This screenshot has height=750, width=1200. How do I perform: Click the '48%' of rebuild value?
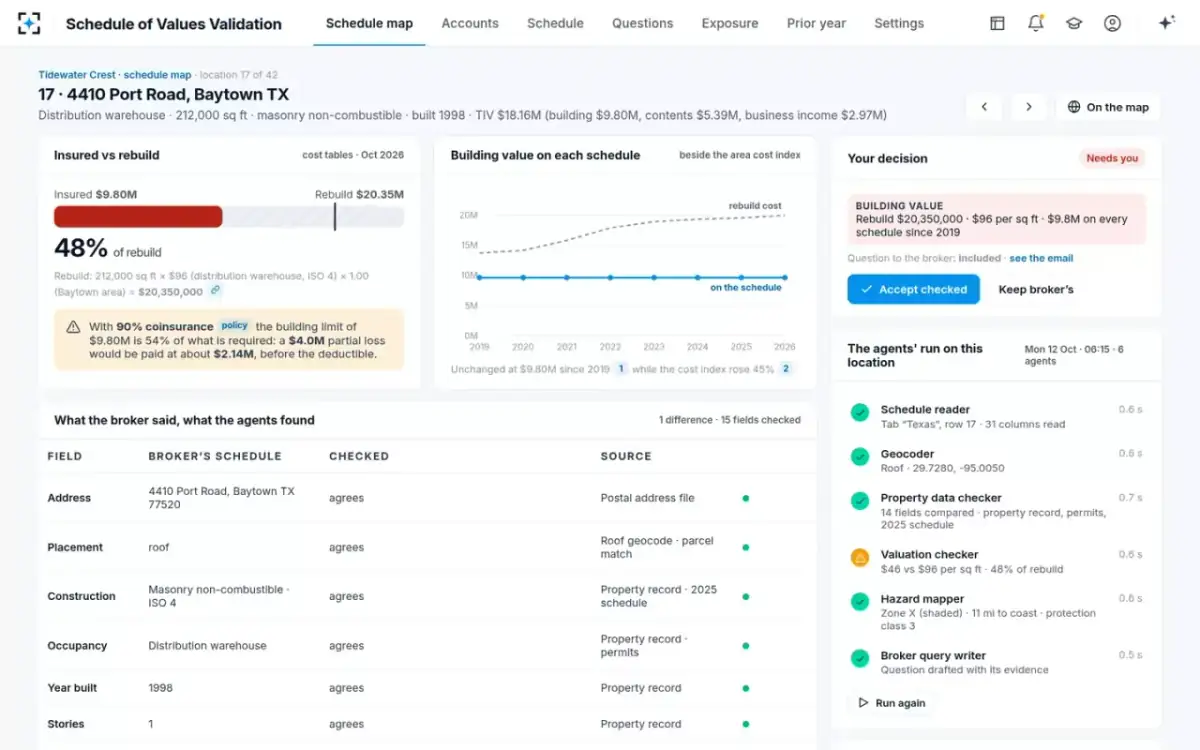point(81,248)
